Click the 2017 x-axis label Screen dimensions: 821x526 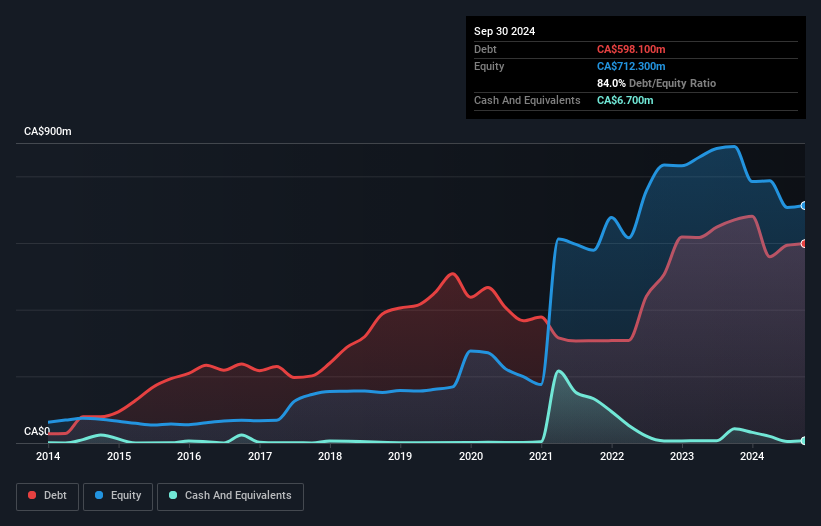pyautogui.click(x=260, y=456)
